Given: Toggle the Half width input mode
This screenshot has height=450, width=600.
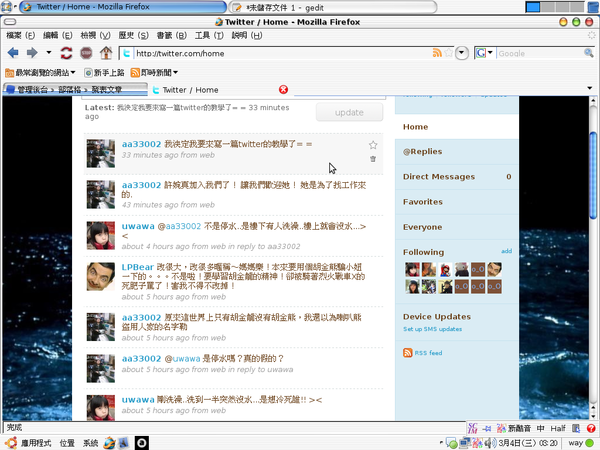Looking at the screenshot, I should coord(558,429).
